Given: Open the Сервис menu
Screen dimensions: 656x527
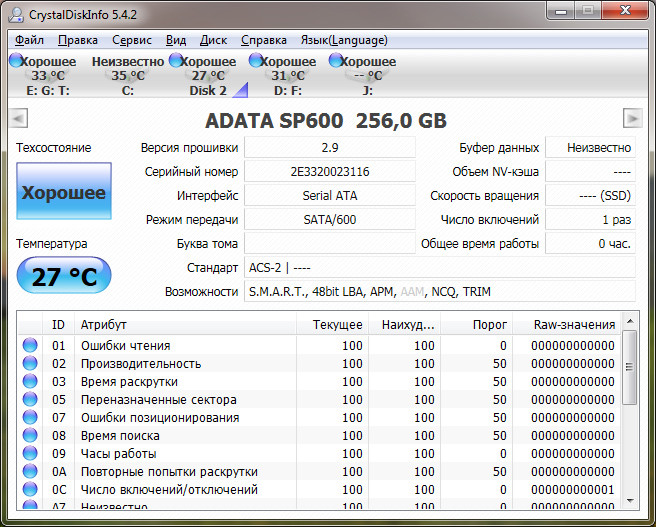Looking at the screenshot, I should [132, 40].
